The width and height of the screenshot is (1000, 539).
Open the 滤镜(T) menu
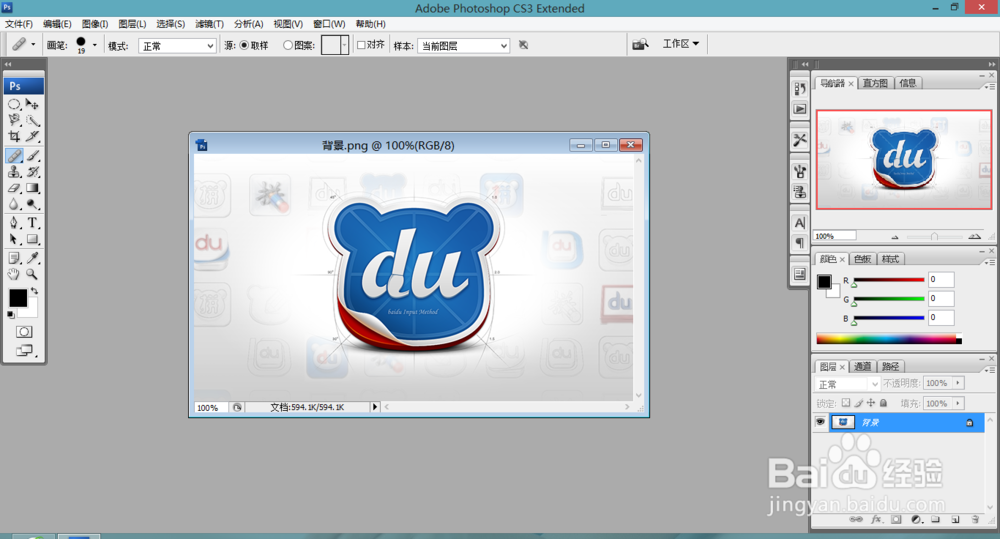[209, 24]
